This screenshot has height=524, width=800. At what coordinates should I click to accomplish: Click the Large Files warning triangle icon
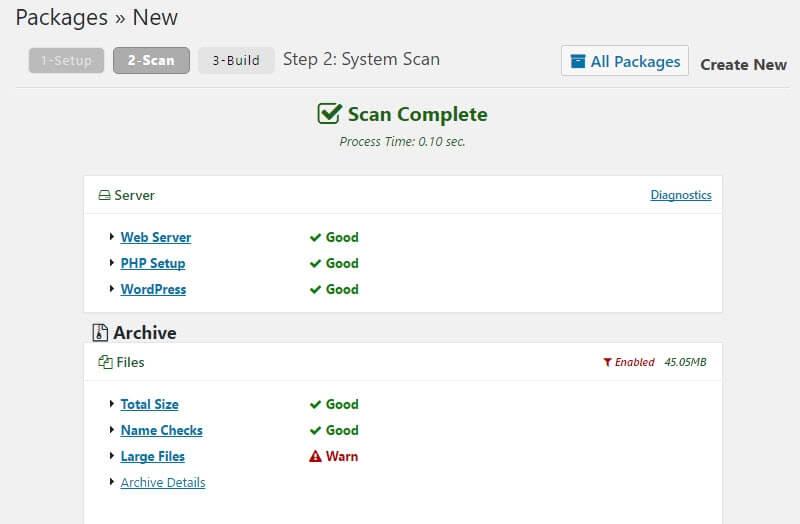315,457
